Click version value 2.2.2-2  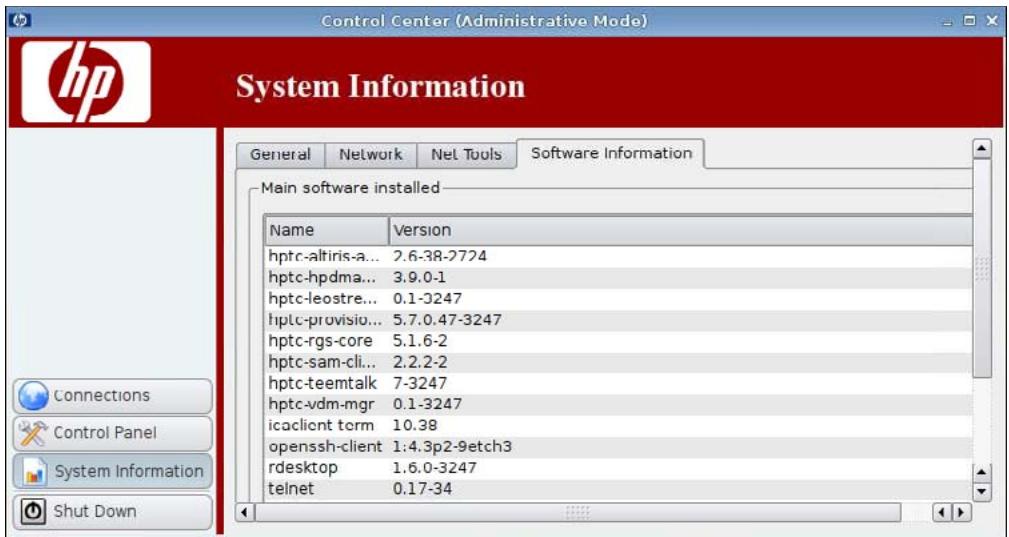point(420,362)
